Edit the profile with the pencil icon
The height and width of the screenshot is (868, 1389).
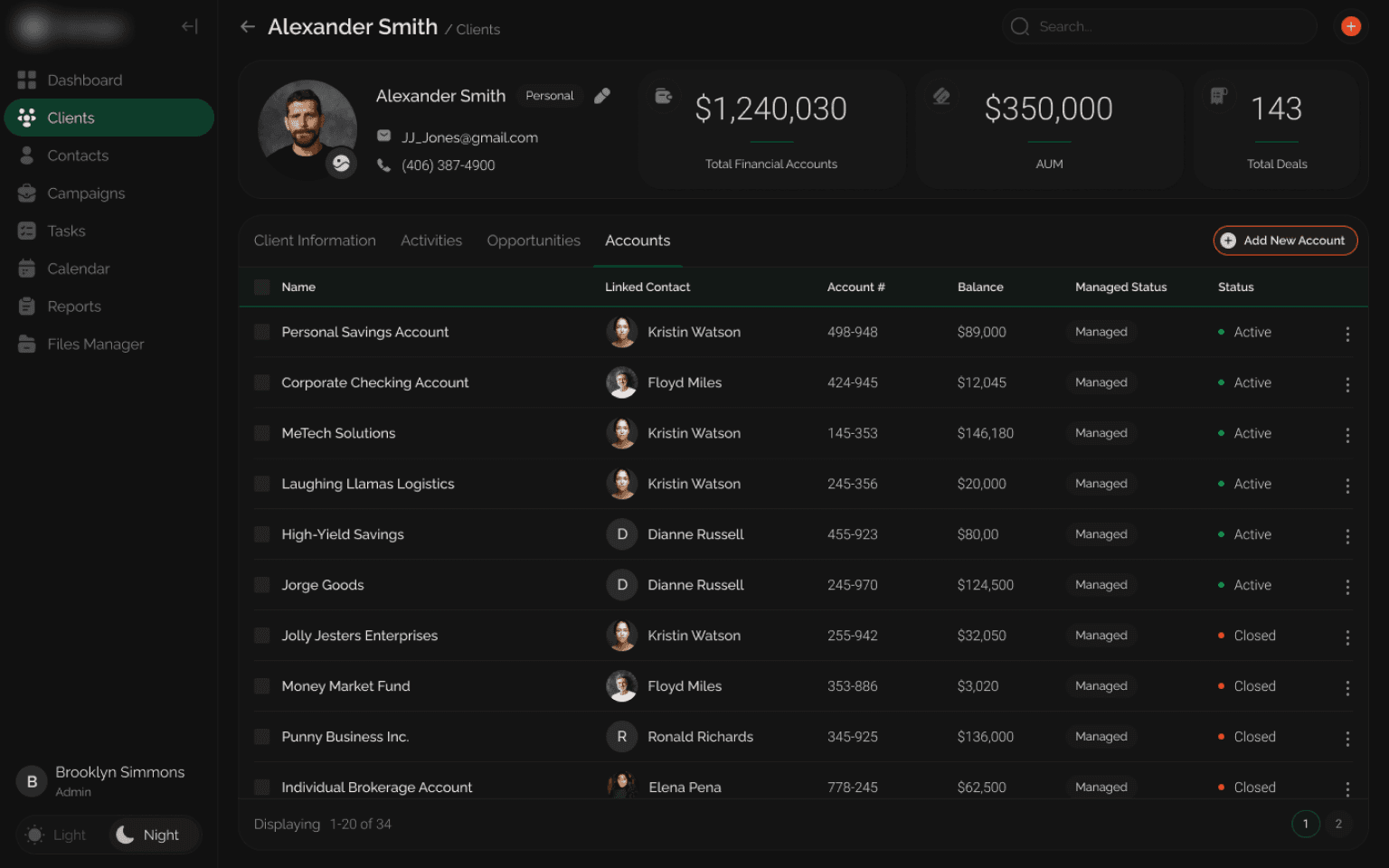click(x=602, y=95)
